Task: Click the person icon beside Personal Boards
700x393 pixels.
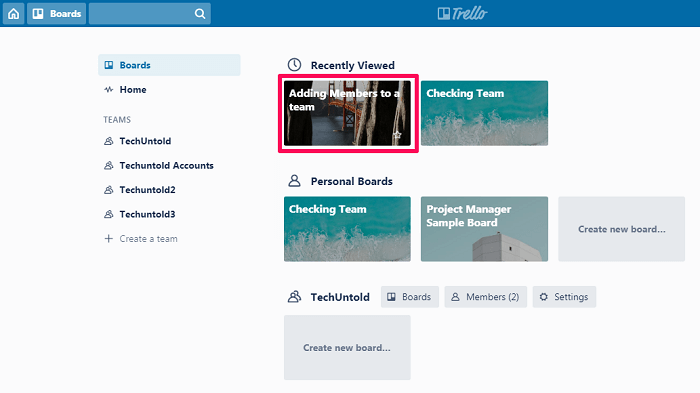Action: tap(294, 181)
